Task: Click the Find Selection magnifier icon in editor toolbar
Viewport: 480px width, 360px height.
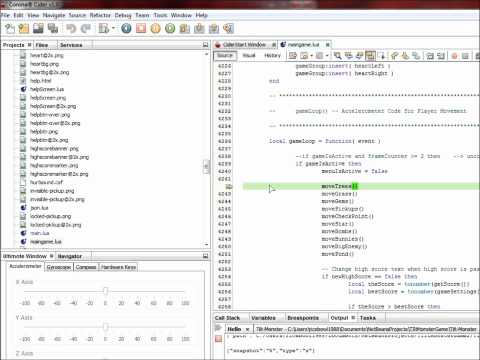Action: click(x=337, y=55)
